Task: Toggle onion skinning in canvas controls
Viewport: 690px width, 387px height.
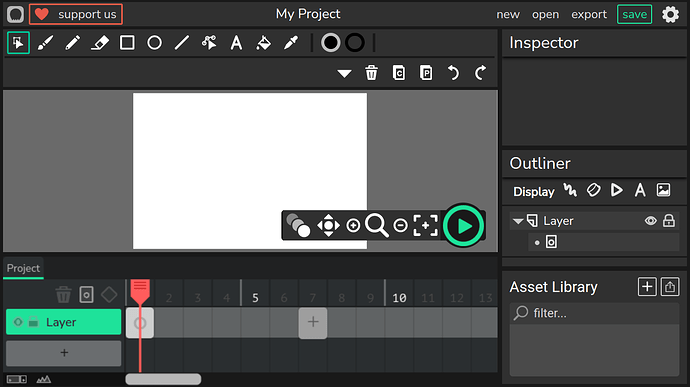Action: click(x=298, y=225)
